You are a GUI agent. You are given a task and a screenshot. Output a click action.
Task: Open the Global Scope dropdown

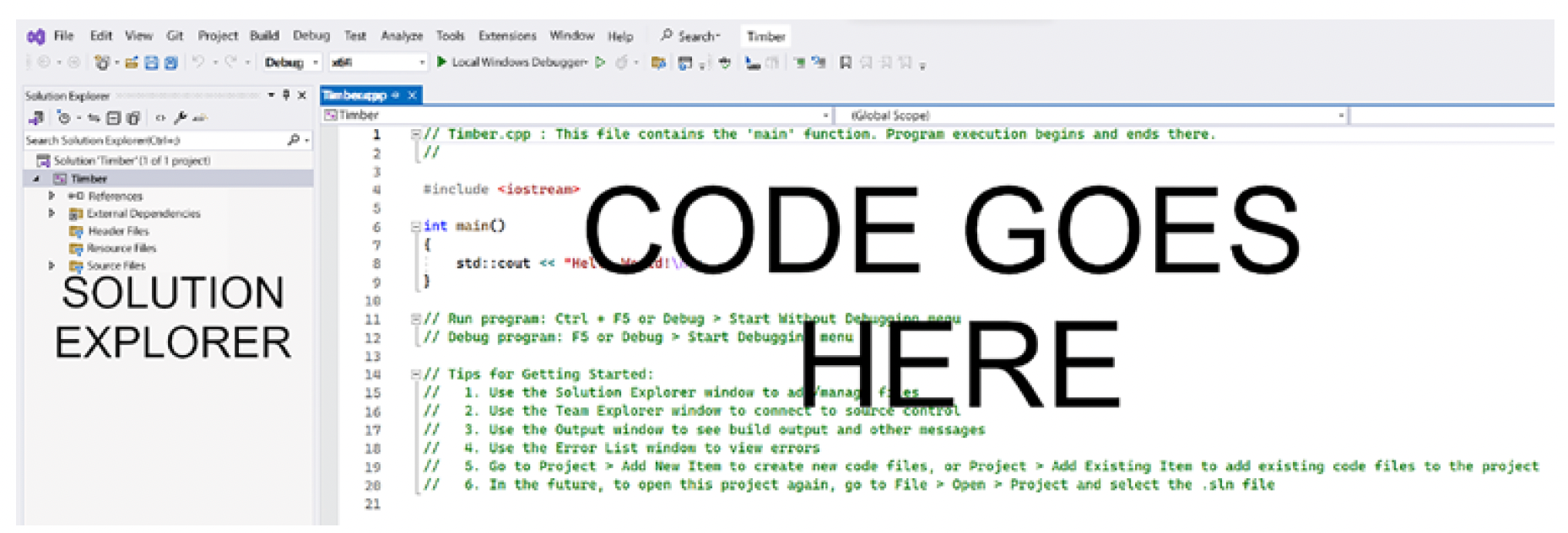(1090, 116)
